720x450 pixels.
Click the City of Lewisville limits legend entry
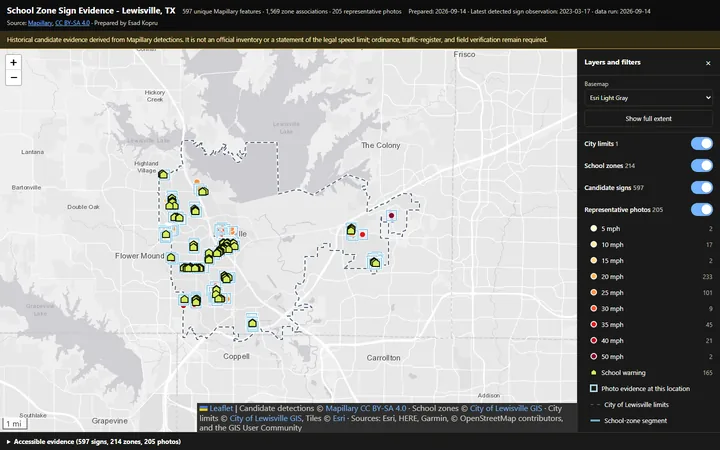coord(636,405)
